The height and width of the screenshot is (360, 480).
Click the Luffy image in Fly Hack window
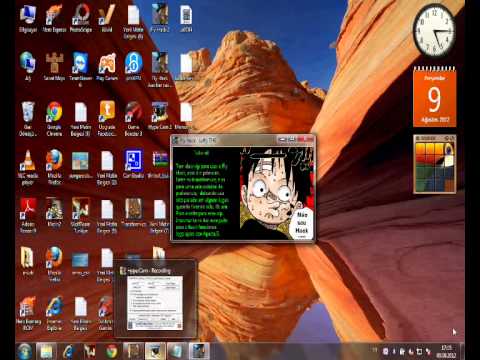pyautogui.click(x=277, y=193)
